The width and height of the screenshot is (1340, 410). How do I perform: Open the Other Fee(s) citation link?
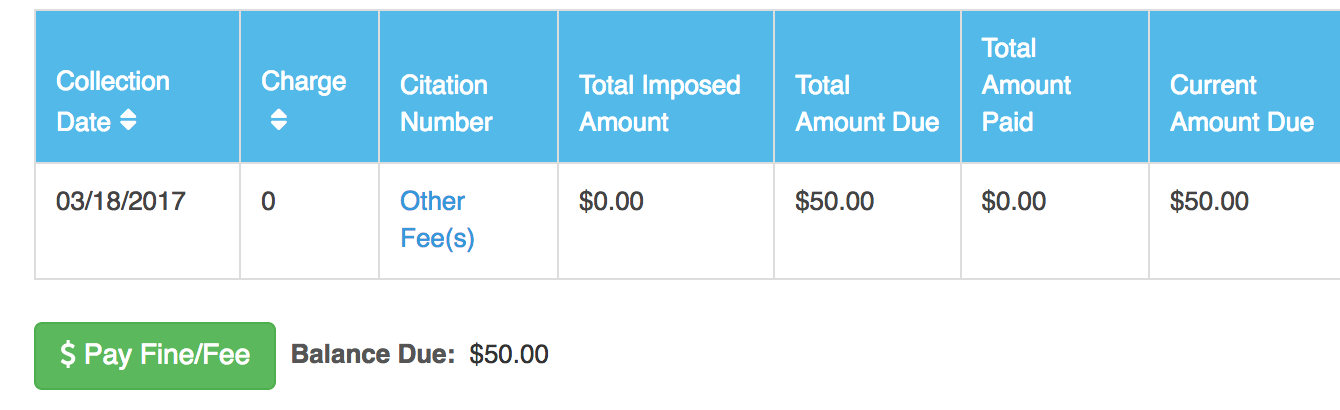click(x=437, y=220)
